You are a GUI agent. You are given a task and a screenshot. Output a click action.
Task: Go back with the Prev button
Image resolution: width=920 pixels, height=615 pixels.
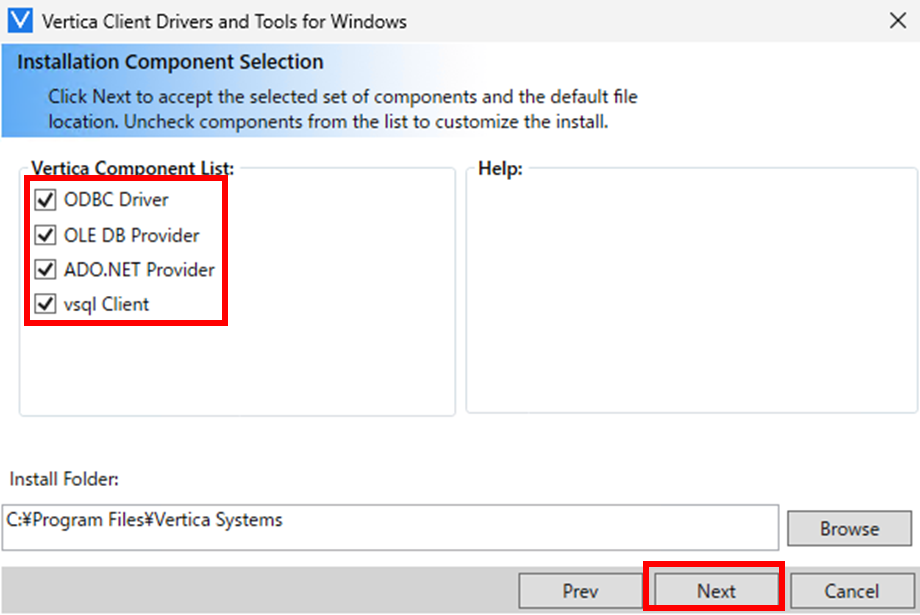pyautogui.click(x=580, y=591)
